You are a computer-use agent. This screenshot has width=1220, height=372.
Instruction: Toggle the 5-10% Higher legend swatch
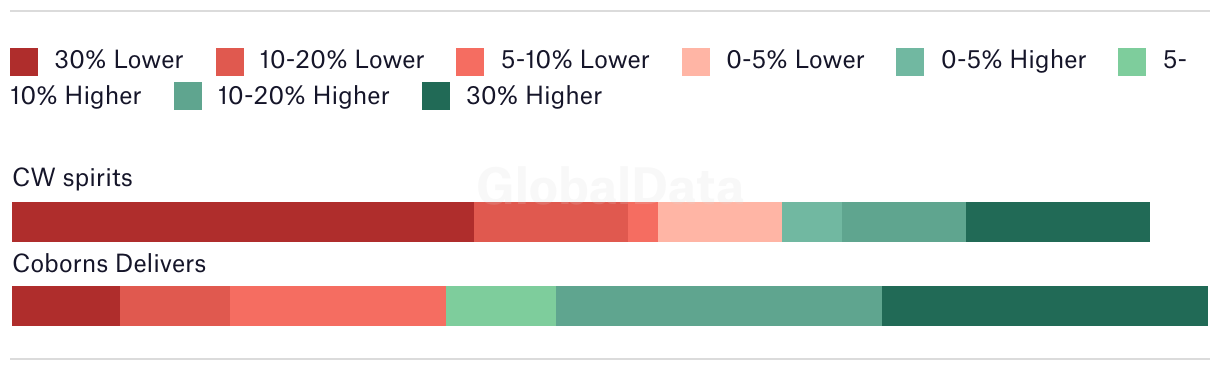(x=1132, y=61)
